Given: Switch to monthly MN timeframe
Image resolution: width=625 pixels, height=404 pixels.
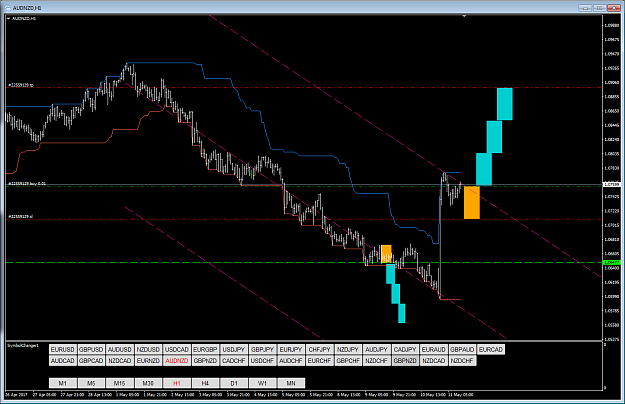Looking at the screenshot, I should 291,383.
